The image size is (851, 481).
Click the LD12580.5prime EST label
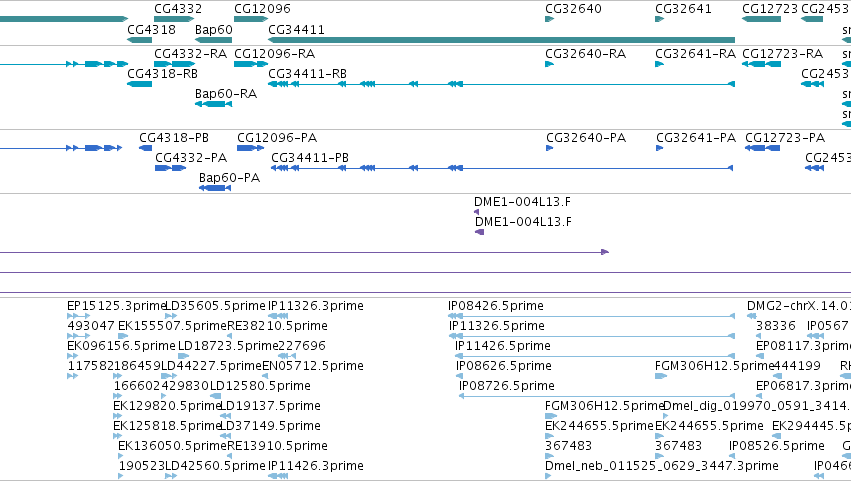(260, 387)
